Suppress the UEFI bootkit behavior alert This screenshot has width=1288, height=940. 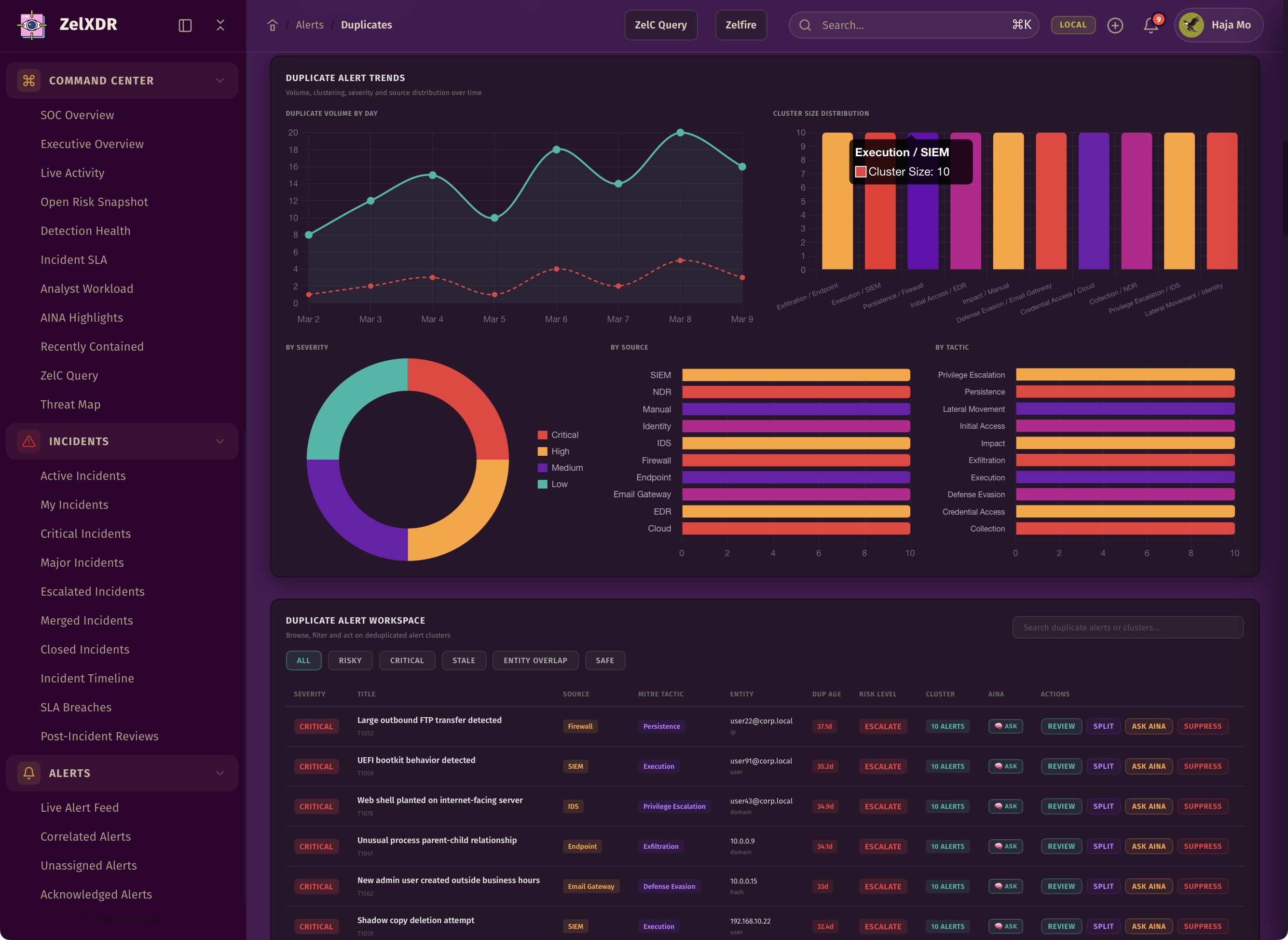(1202, 766)
